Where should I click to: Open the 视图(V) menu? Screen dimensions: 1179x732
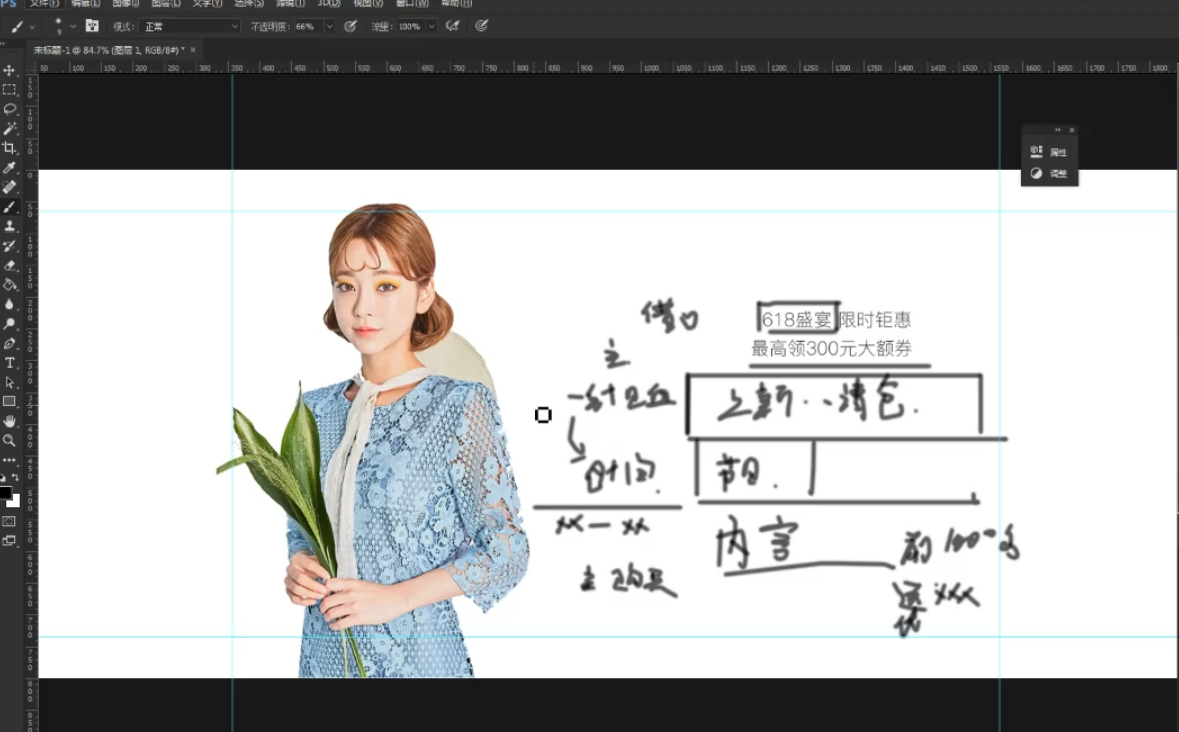point(368,4)
